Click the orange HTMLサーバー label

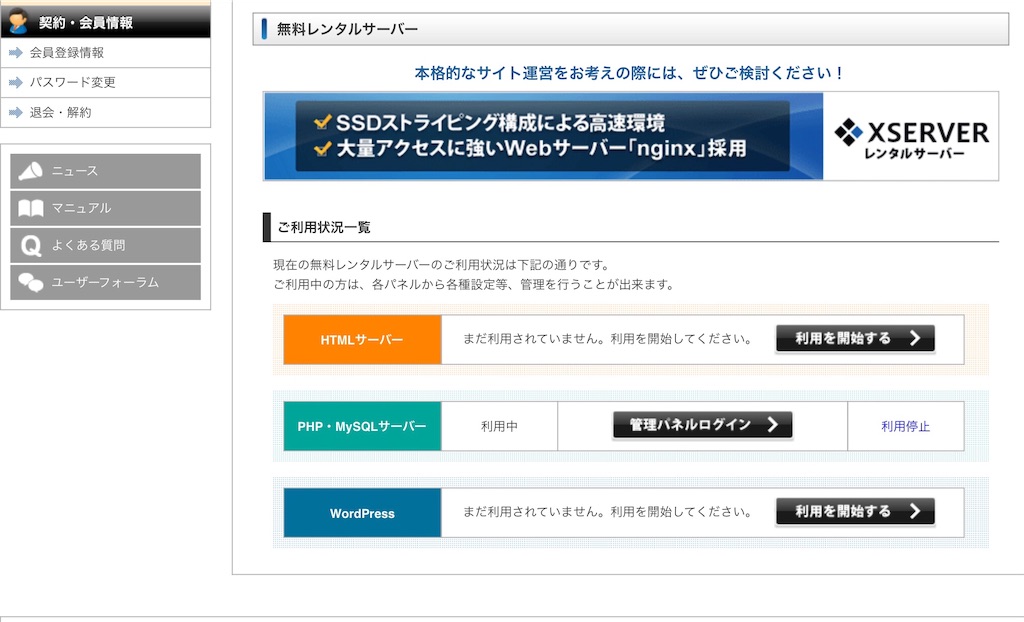click(x=362, y=340)
